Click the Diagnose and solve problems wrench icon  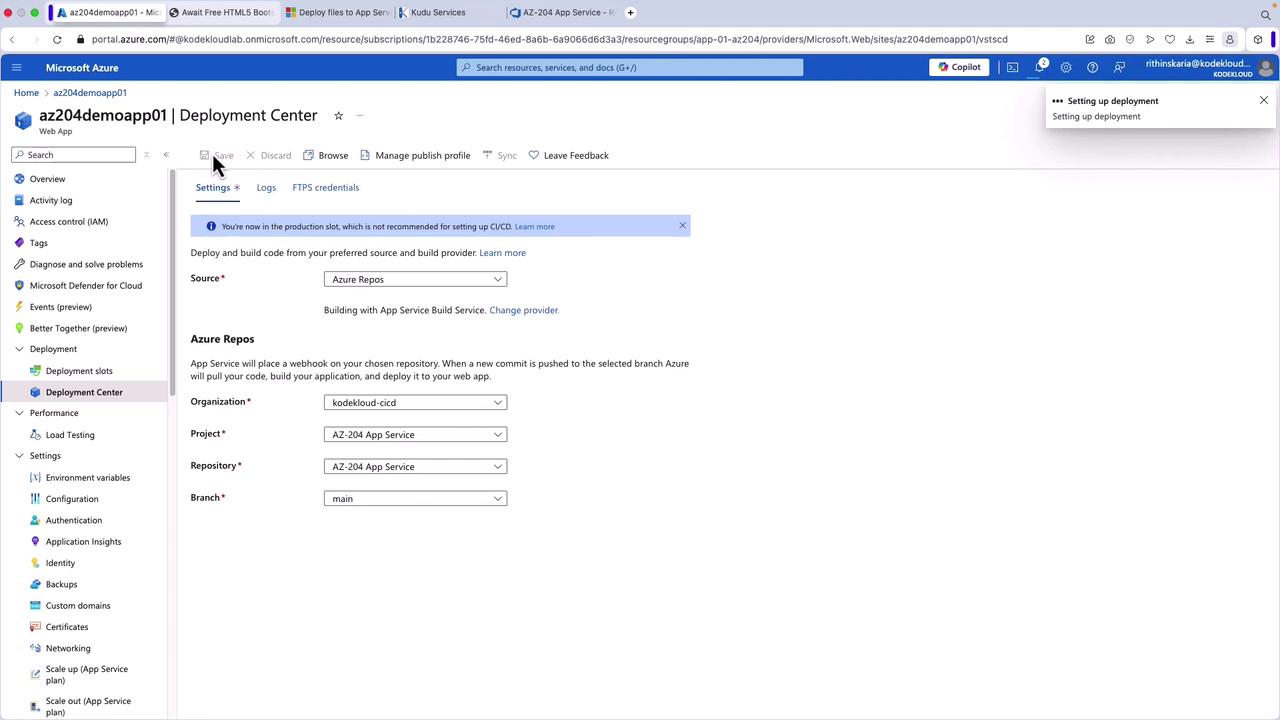[19, 264]
